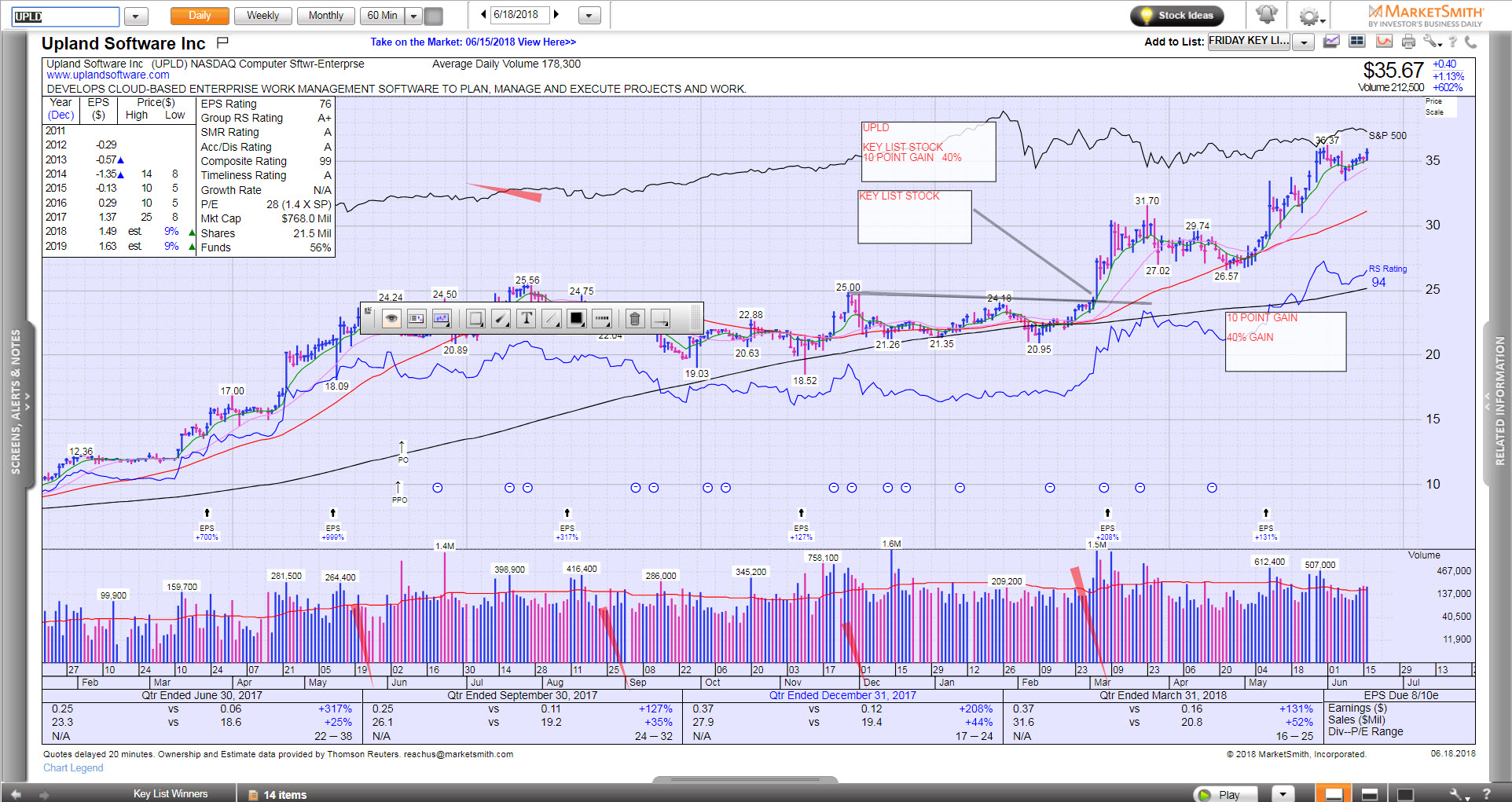Click the phone contact icon
Screen dimensions: 1512x802
click(1470, 42)
